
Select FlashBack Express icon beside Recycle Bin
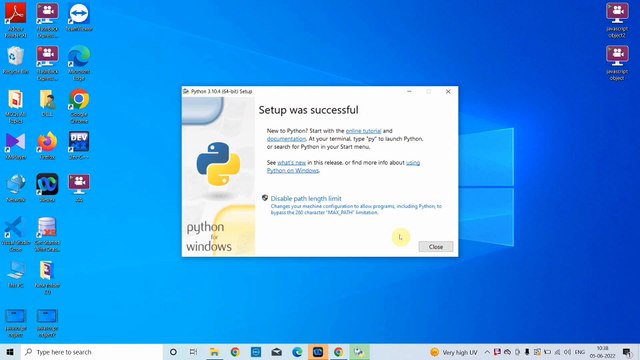click(x=47, y=63)
